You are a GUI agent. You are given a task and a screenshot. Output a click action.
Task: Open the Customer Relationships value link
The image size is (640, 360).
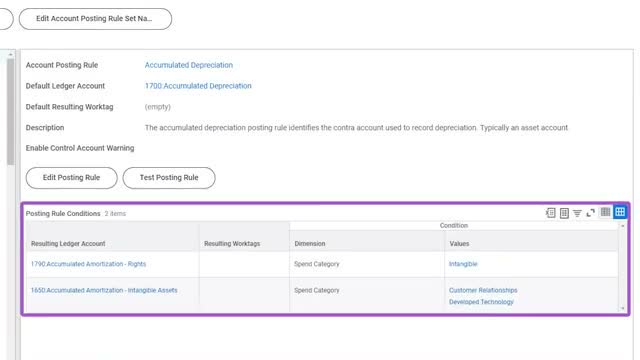coord(483,290)
